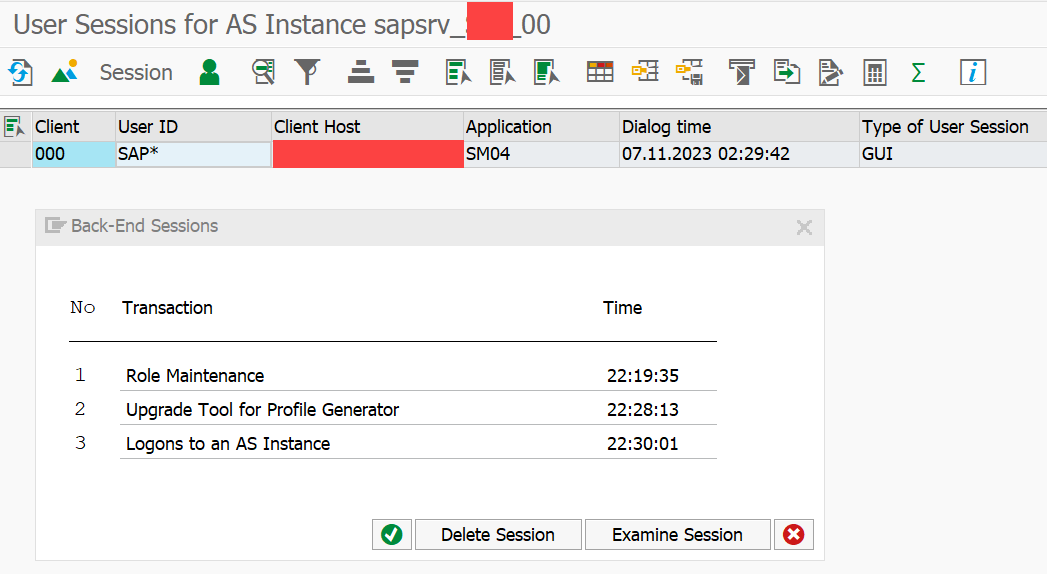
Task: Select the Upgrade Tool for Profile Generator row
Action: tap(393, 409)
